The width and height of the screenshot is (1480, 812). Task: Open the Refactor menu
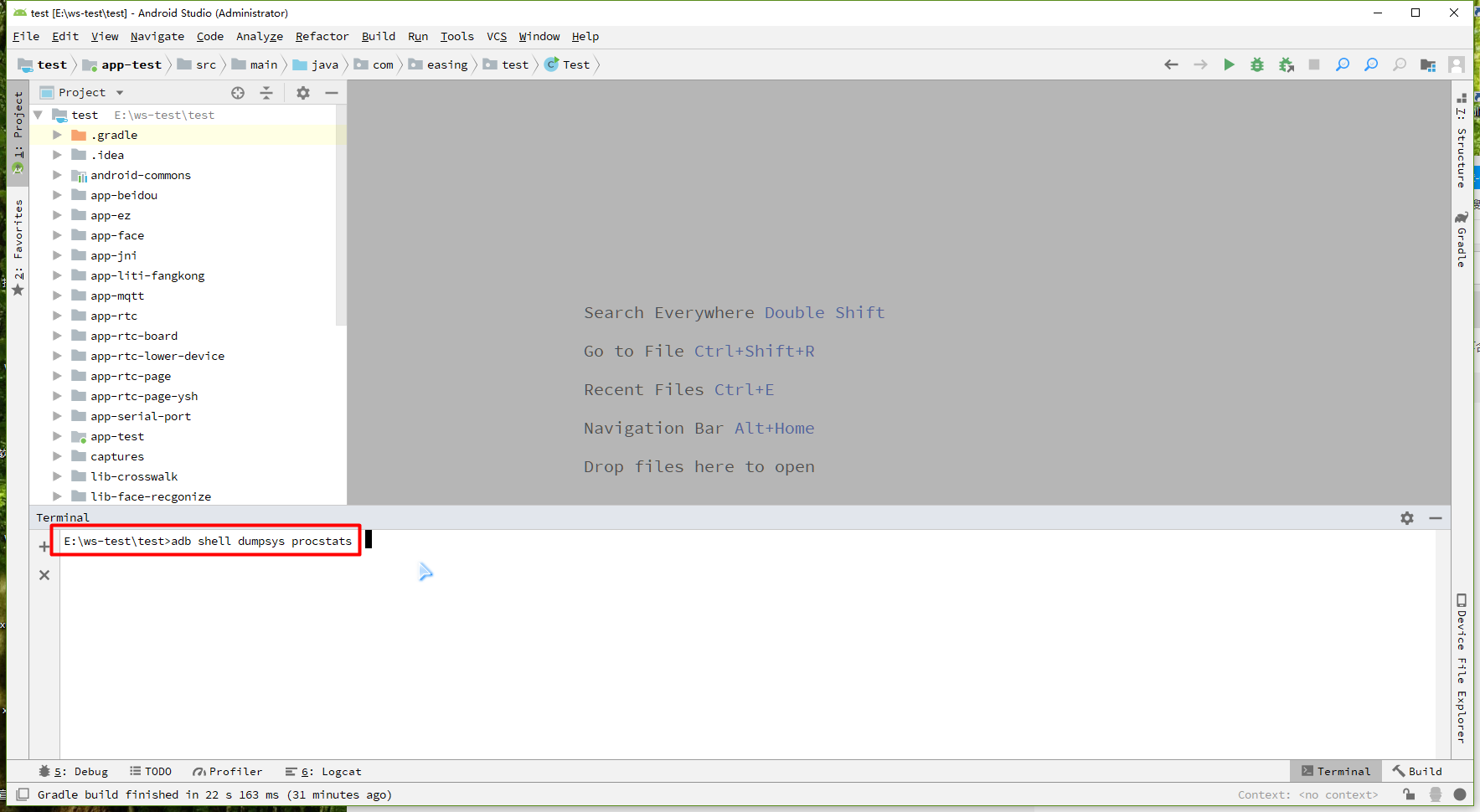322,37
